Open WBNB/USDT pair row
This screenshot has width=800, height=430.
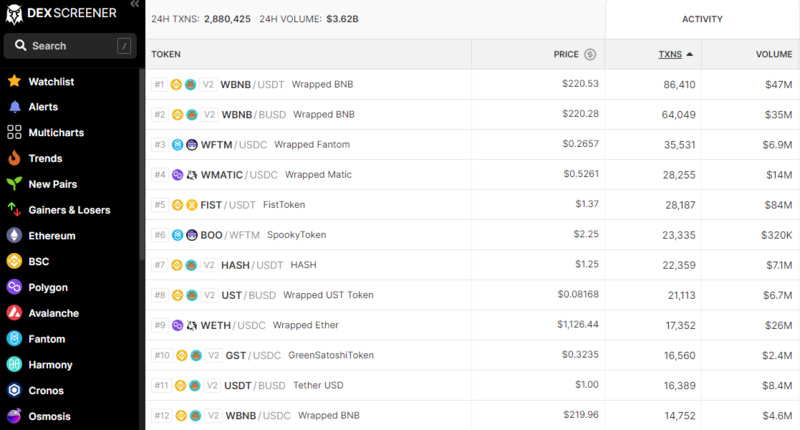point(472,84)
